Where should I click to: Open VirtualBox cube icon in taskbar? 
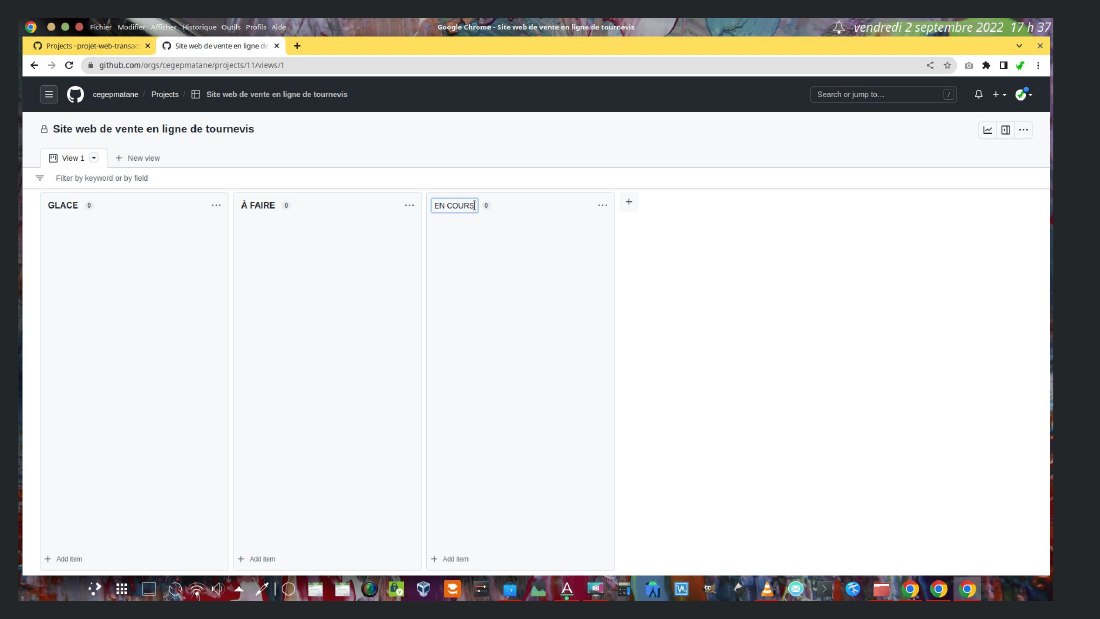(423, 589)
